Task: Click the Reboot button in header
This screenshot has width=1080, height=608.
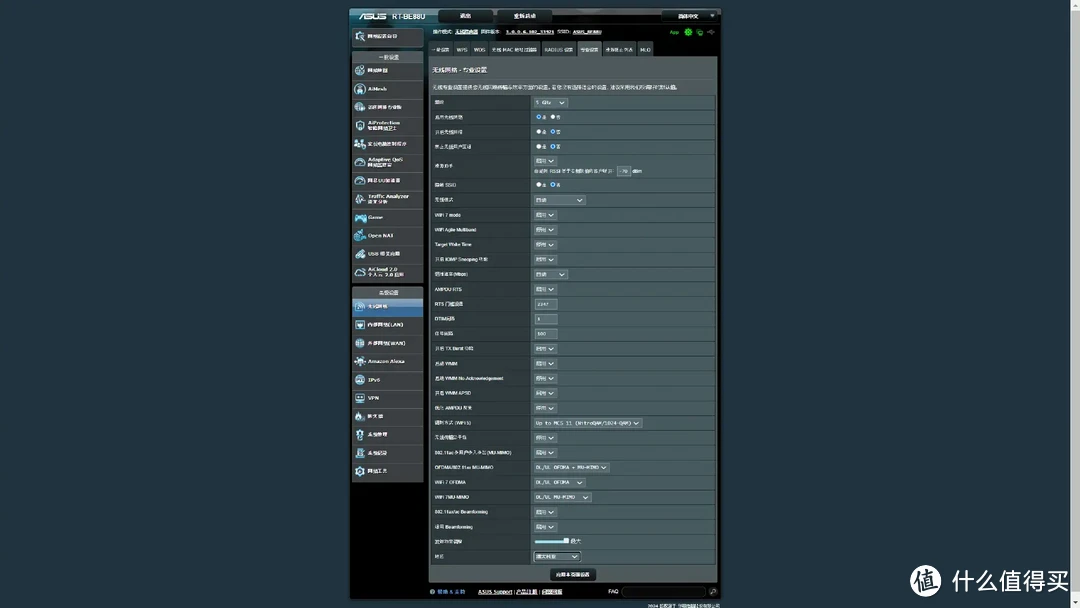Action: coord(525,16)
